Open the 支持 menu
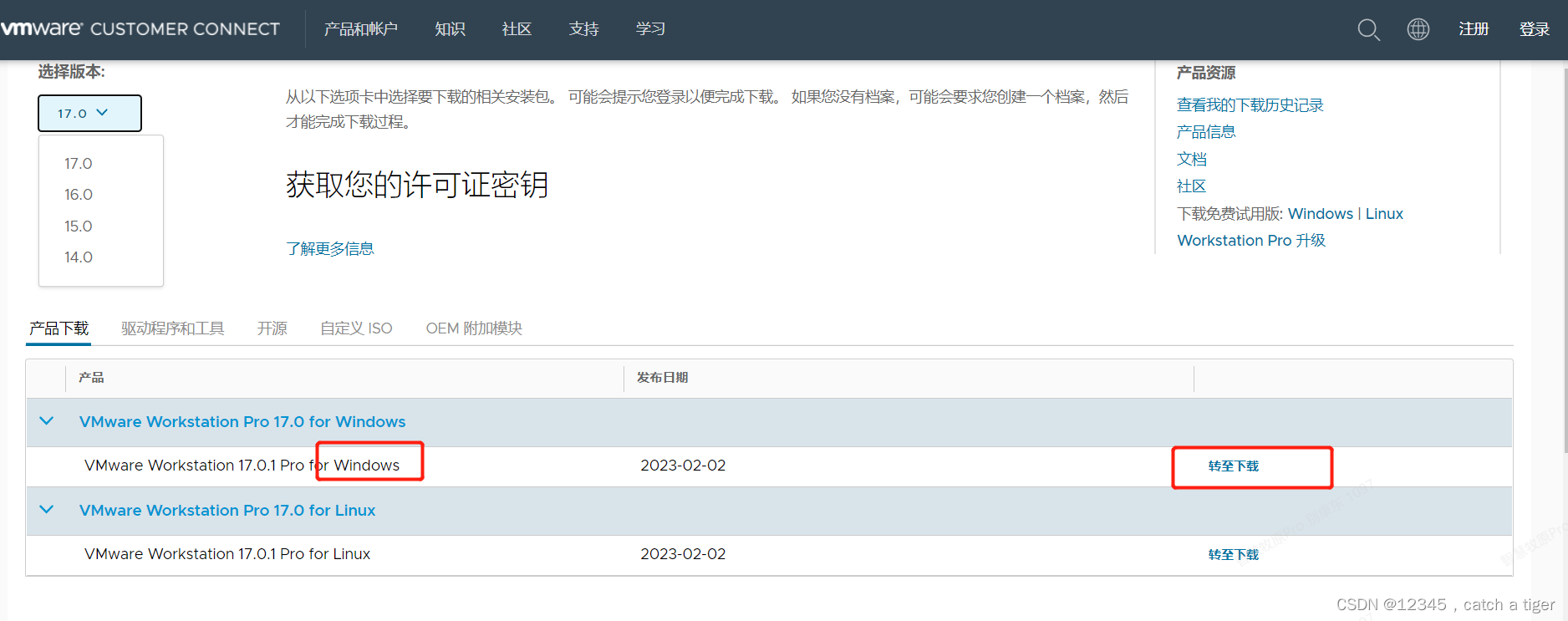Image resolution: width=1568 pixels, height=621 pixels. click(x=583, y=29)
